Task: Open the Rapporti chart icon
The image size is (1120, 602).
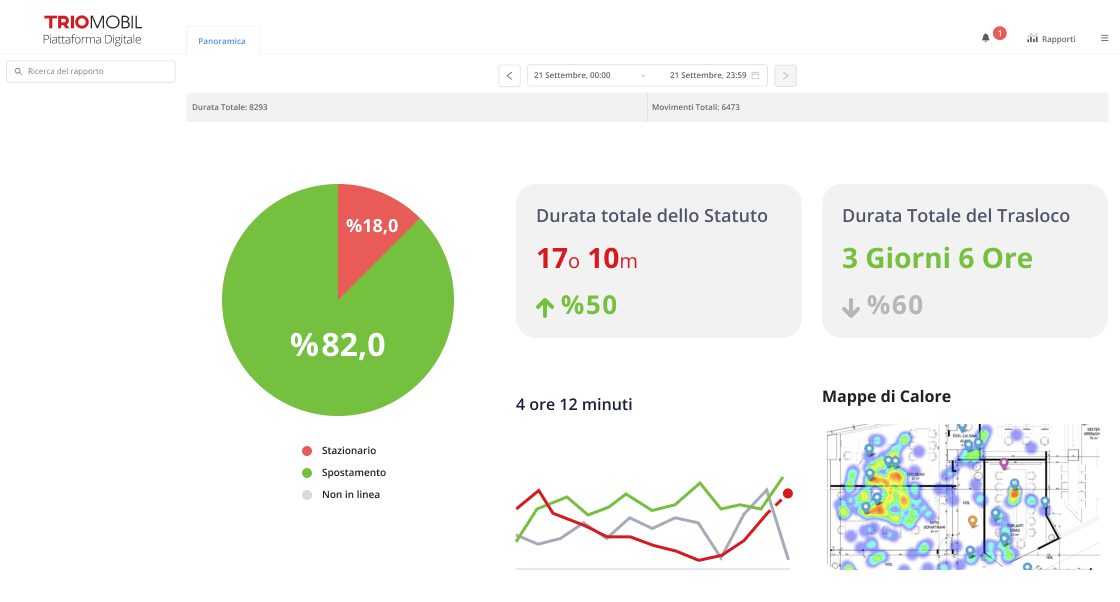Action: click(x=1032, y=39)
